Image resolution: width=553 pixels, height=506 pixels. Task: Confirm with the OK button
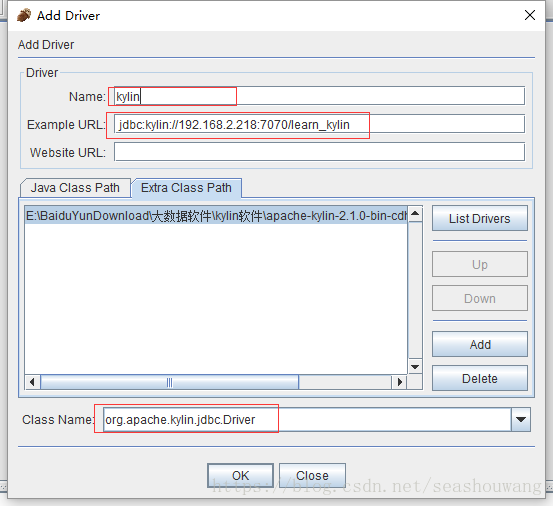pos(240,475)
